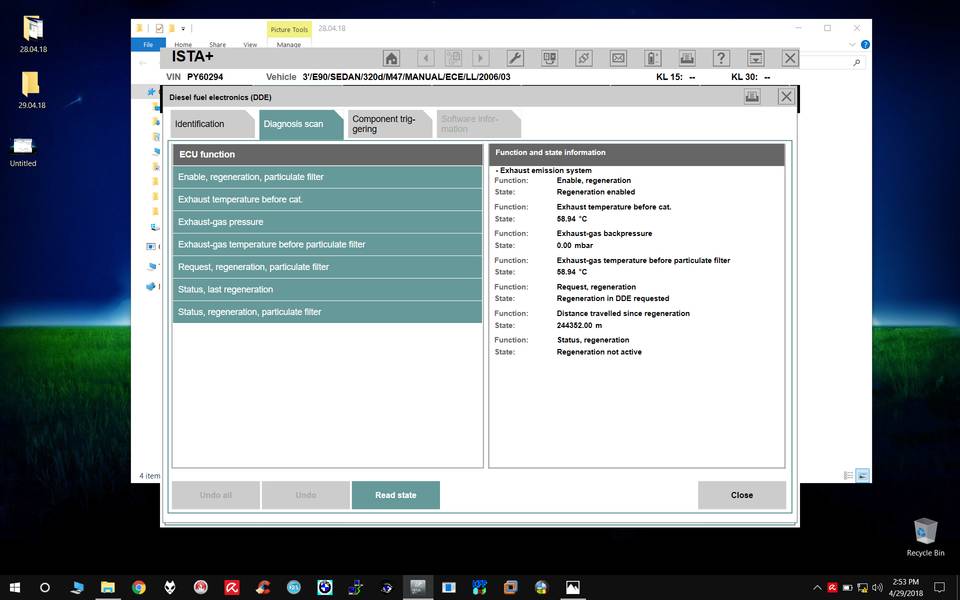
Task: Open the red Avira icon on taskbar
Action: 231,588
